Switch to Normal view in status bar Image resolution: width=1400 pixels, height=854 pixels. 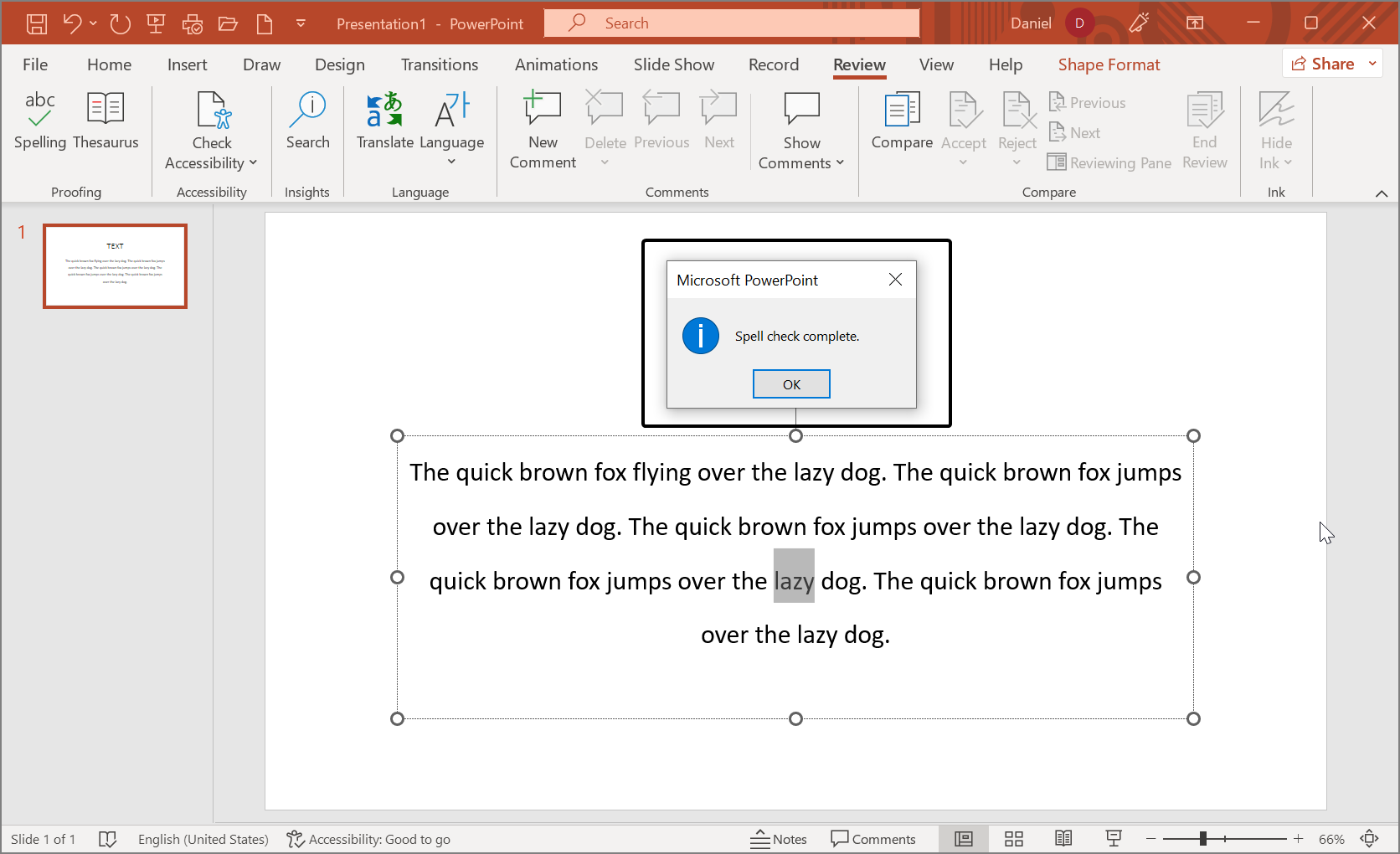click(964, 839)
